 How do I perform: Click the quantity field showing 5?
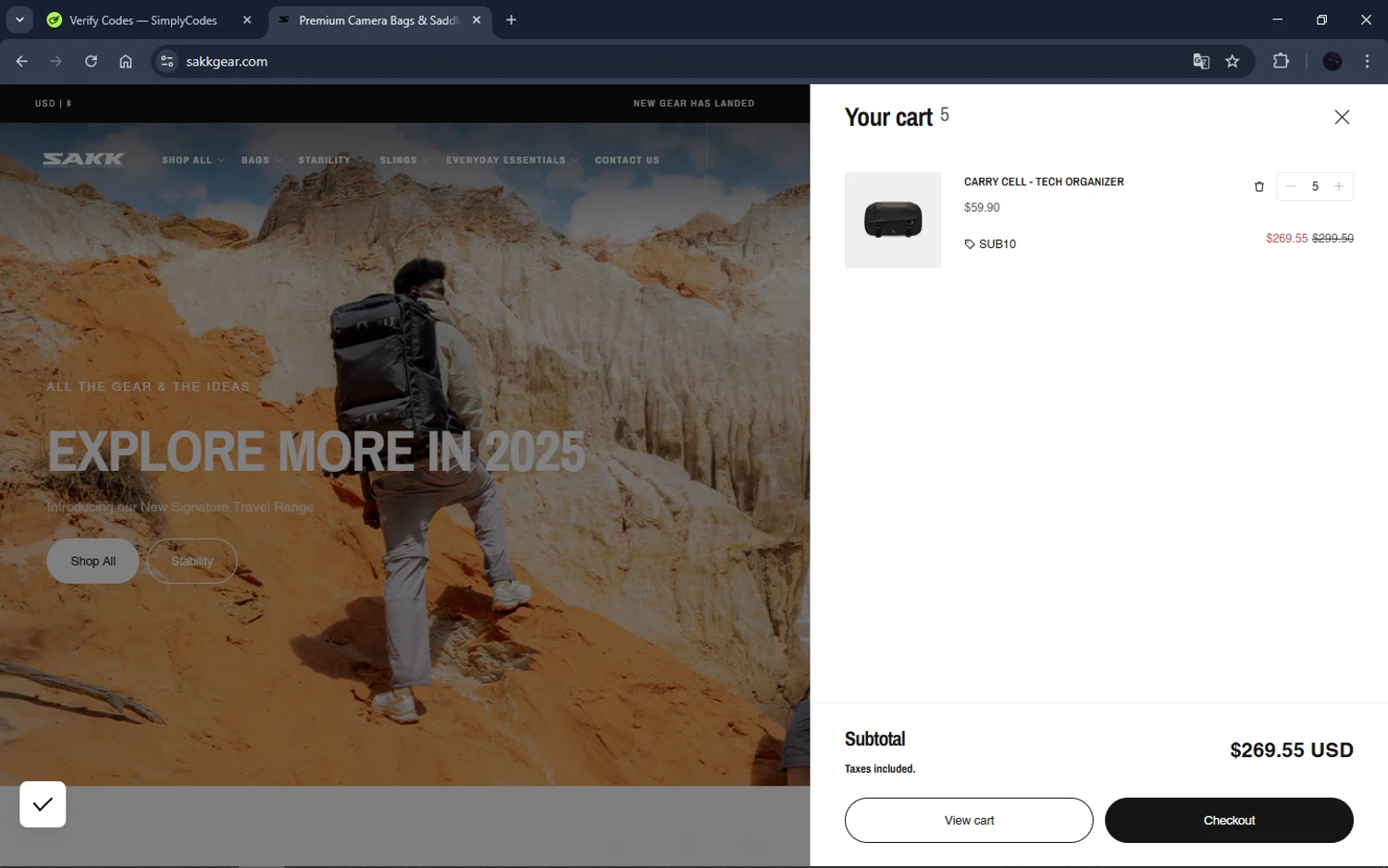1315,186
